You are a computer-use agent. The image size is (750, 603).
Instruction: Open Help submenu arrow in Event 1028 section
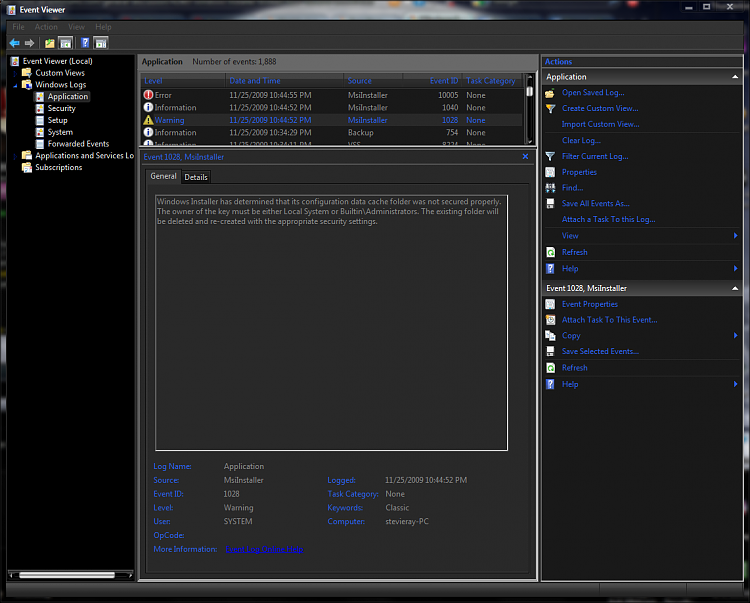click(x=735, y=384)
